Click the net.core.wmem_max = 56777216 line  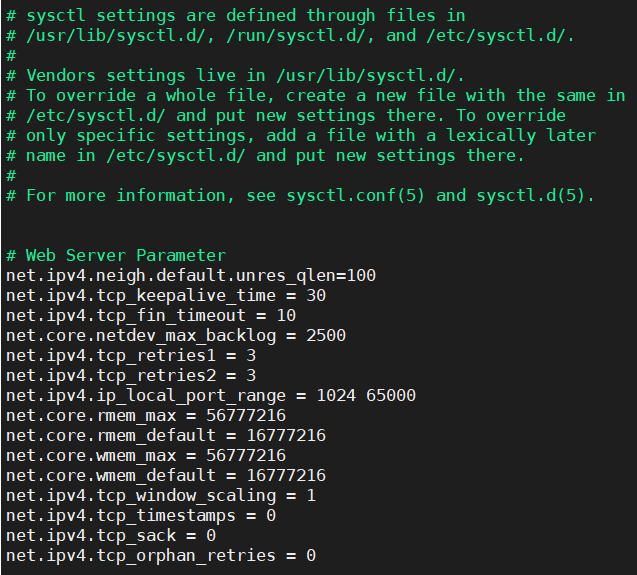146,456
